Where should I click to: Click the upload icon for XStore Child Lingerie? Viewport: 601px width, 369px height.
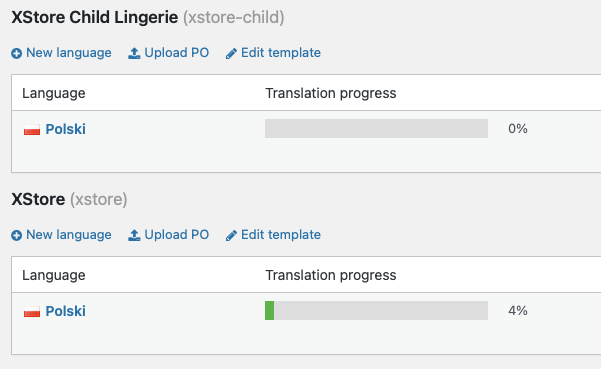[x=134, y=53]
